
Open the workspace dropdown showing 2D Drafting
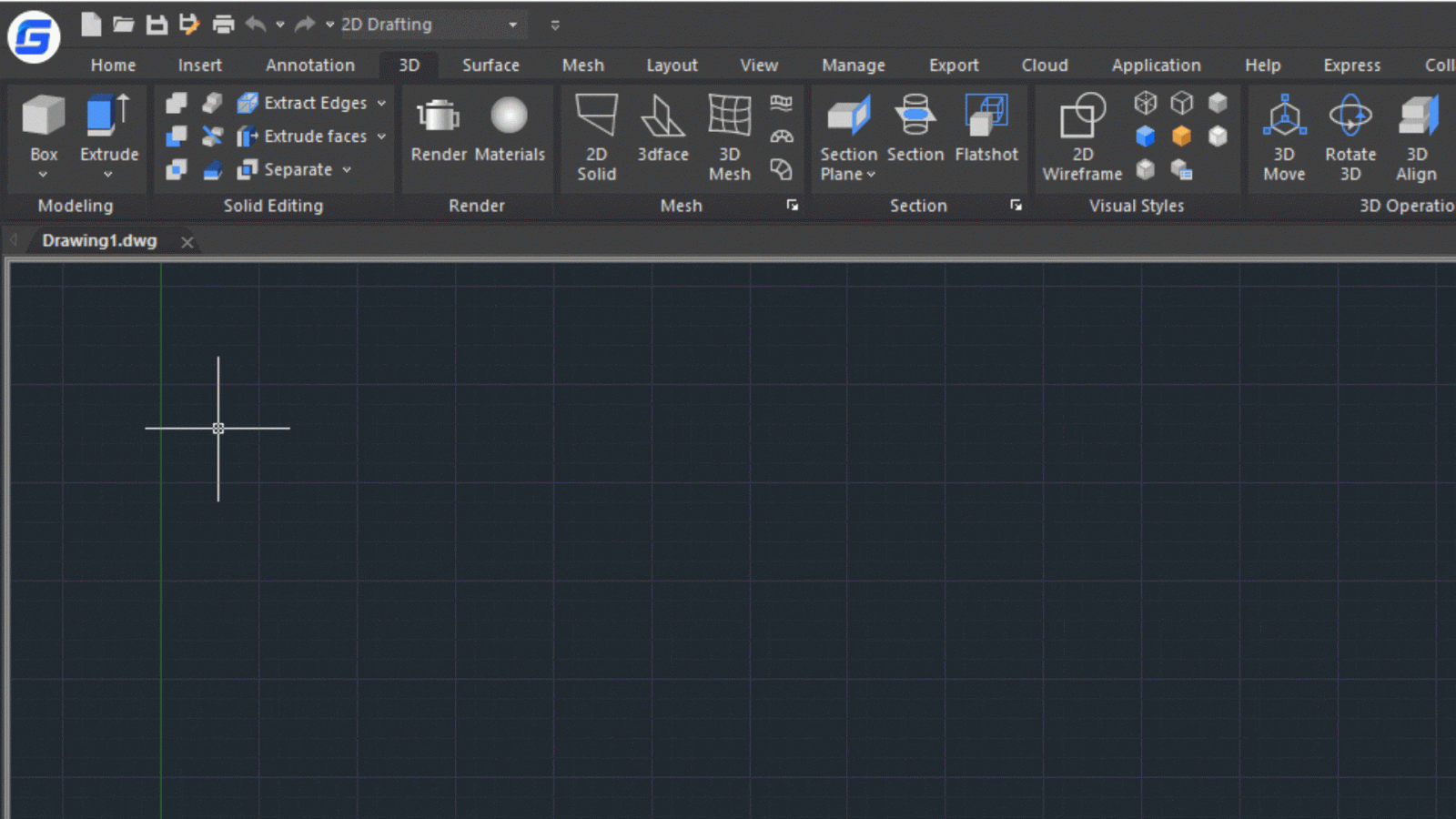[512, 25]
